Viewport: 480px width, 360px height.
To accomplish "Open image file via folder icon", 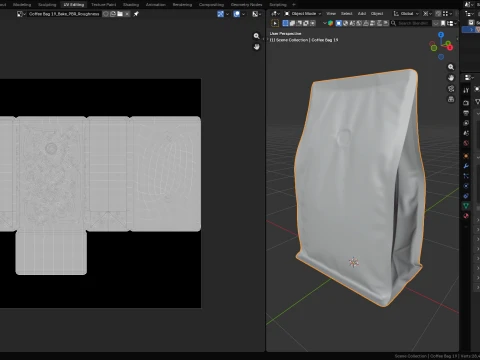I will [x=120, y=14].
